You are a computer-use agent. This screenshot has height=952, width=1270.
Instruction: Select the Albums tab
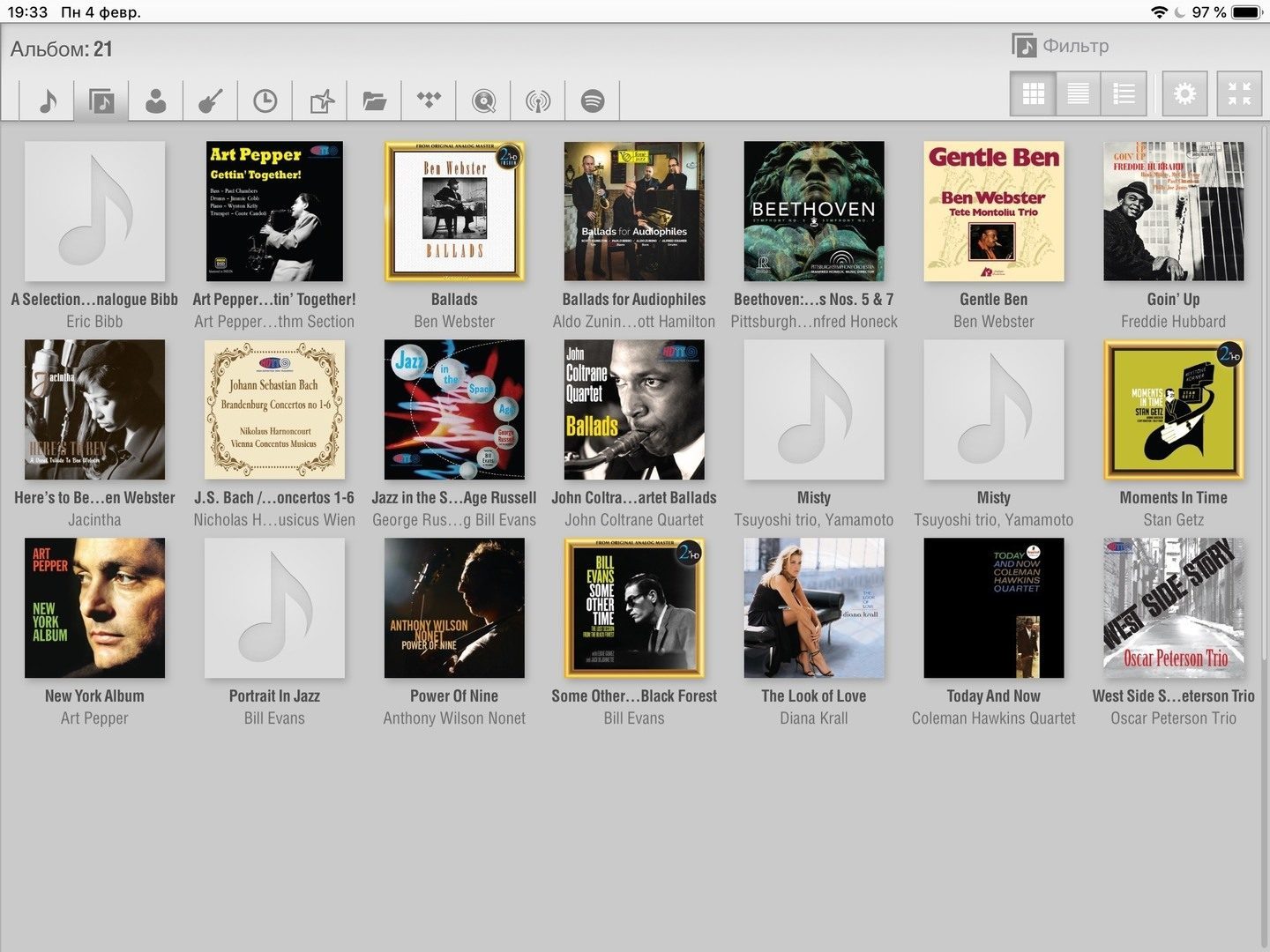click(x=101, y=100)
